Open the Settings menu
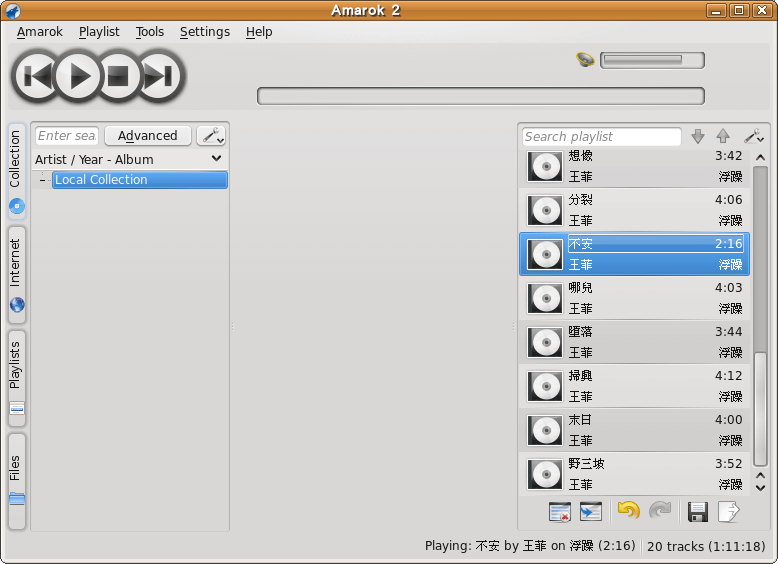This screenshot has height=564, width=778. (205, 32)
